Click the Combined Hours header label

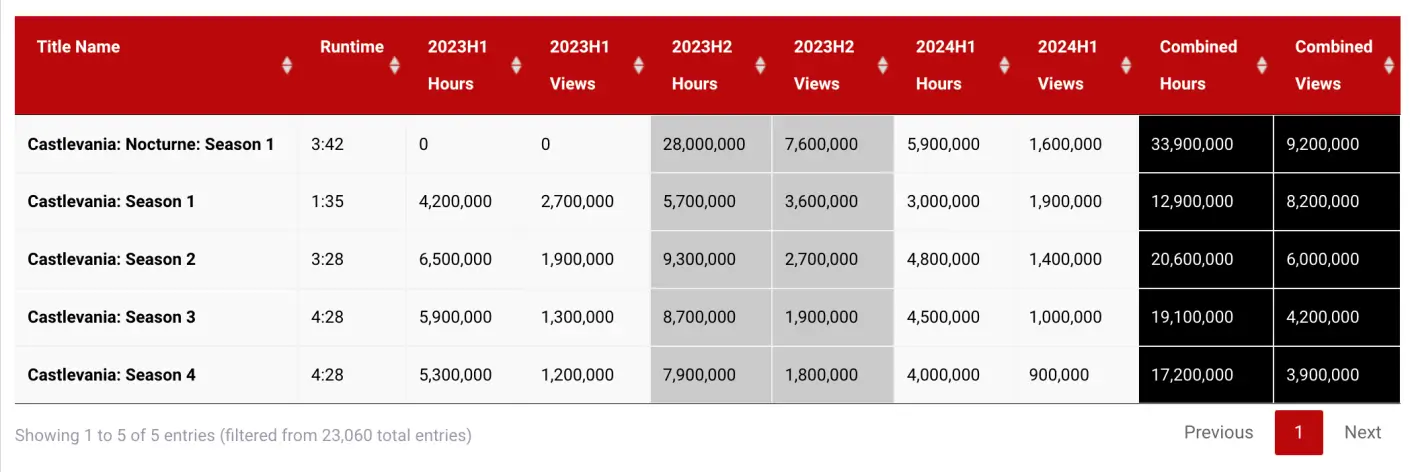pyautogui.click(x=1198, y=65)
